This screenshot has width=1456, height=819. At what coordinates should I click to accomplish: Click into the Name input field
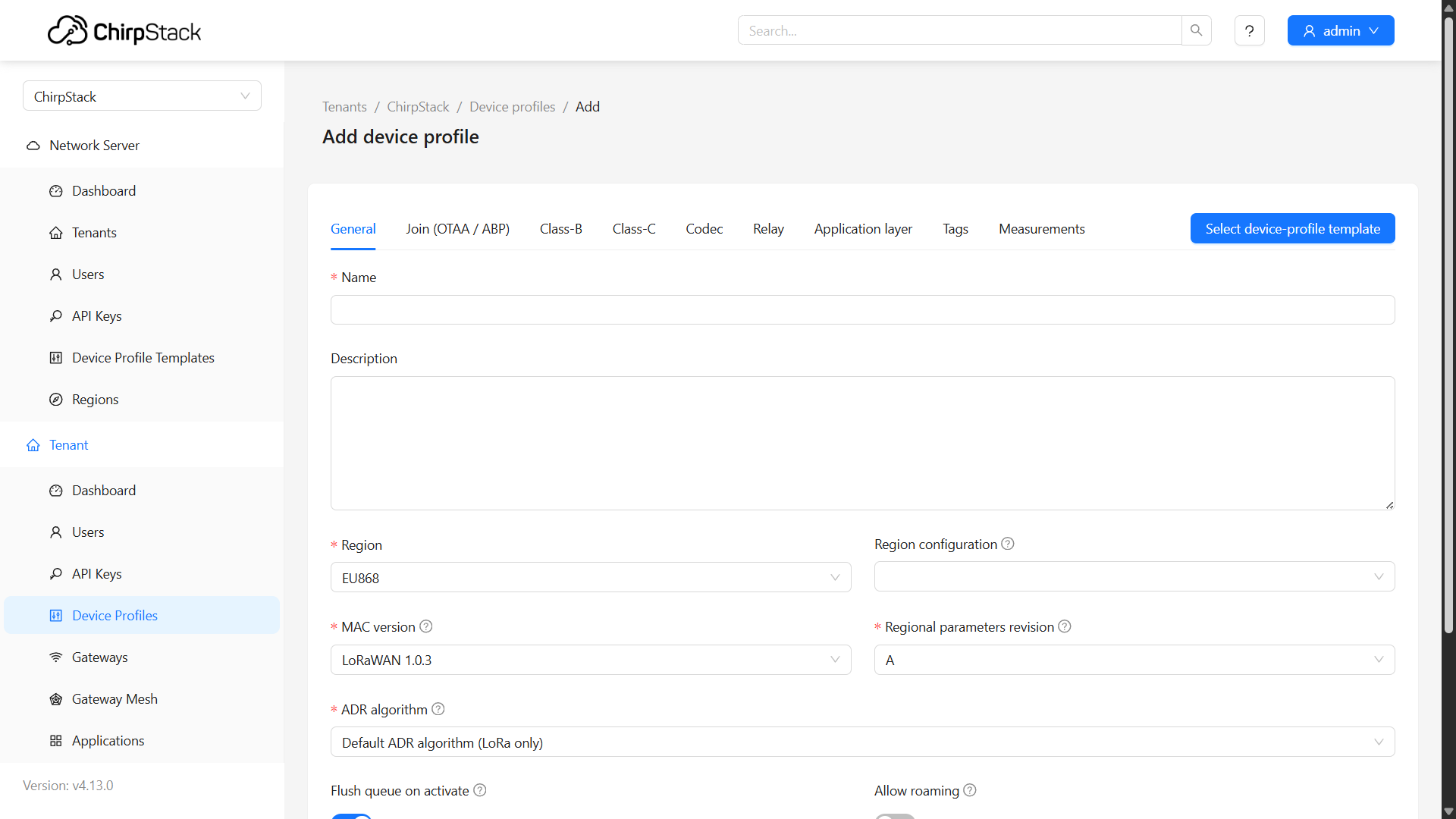point(862,310)
